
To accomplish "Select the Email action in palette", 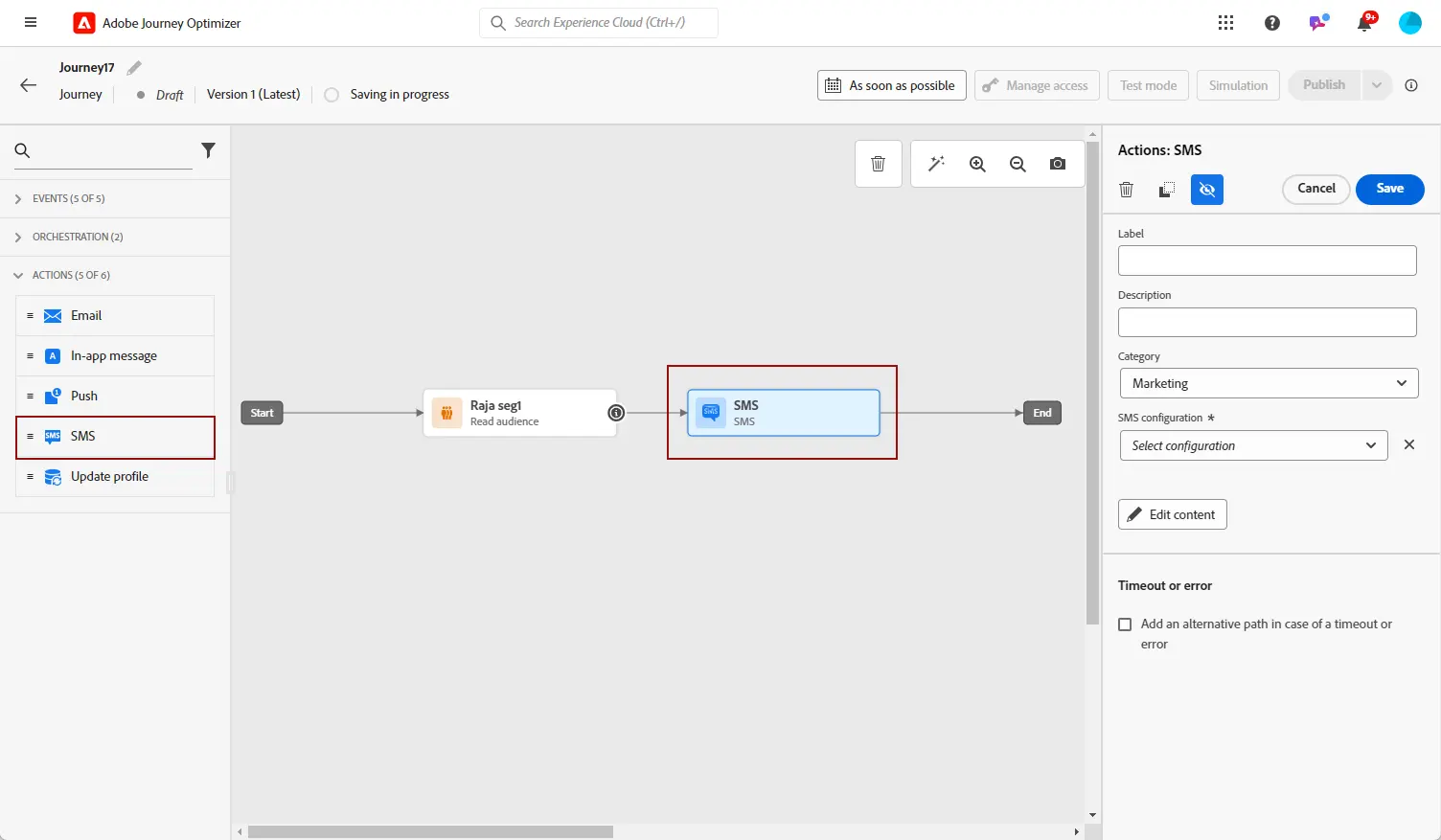I will pos(115,316).
